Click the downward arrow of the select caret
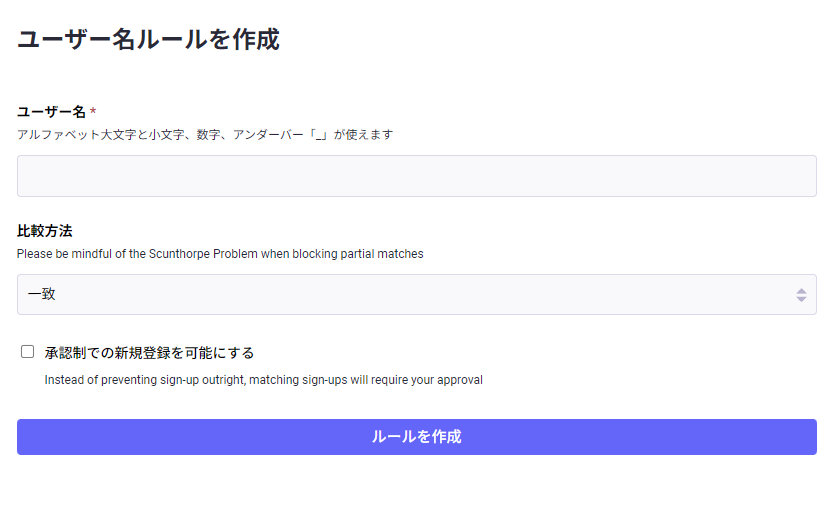Image resolution: width=840 pixels, height=507 pixels. (801, 299)
